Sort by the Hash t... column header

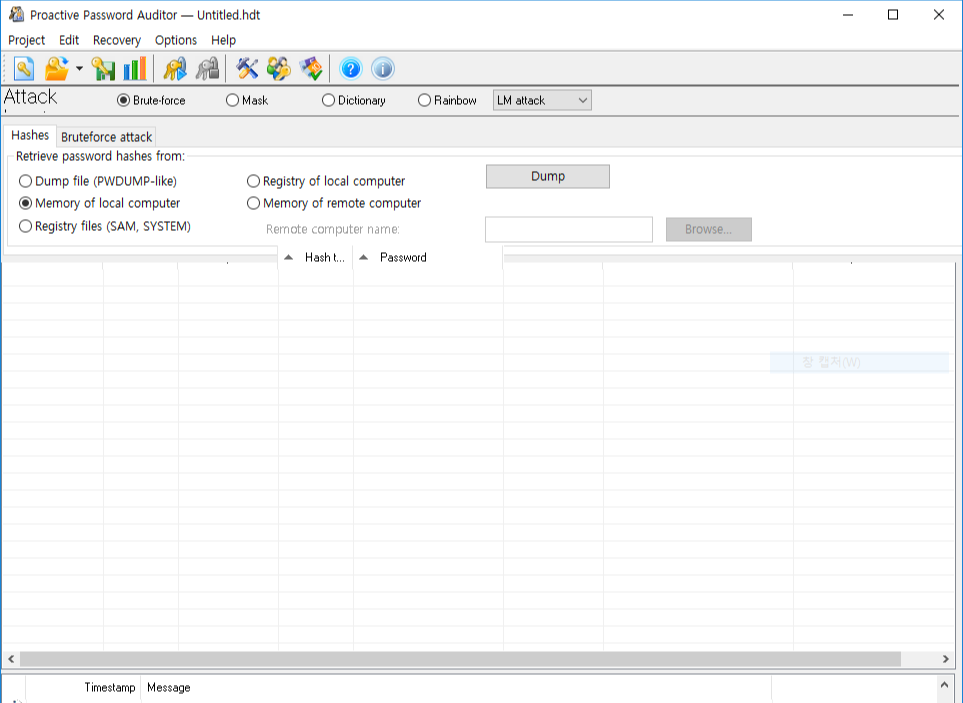316,257
